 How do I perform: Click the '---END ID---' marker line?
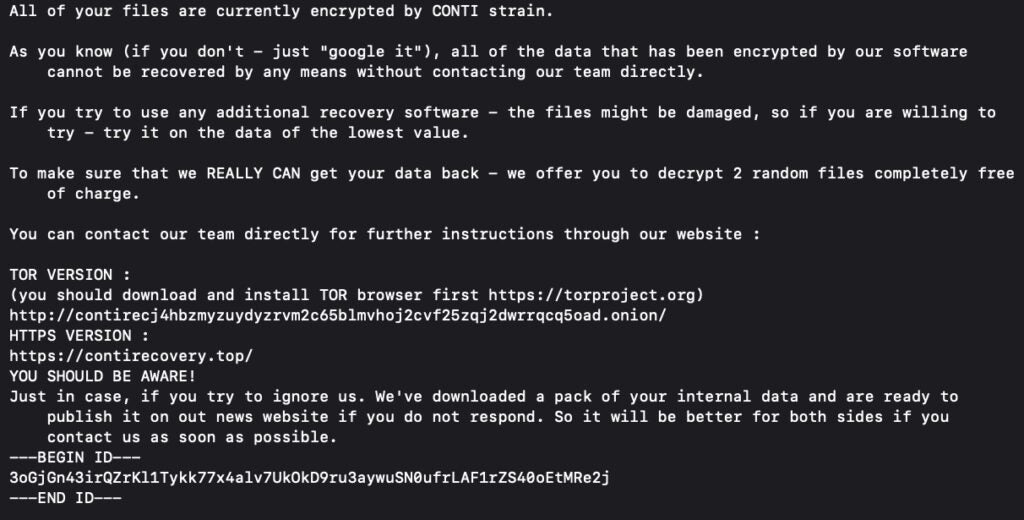(65, 498)
